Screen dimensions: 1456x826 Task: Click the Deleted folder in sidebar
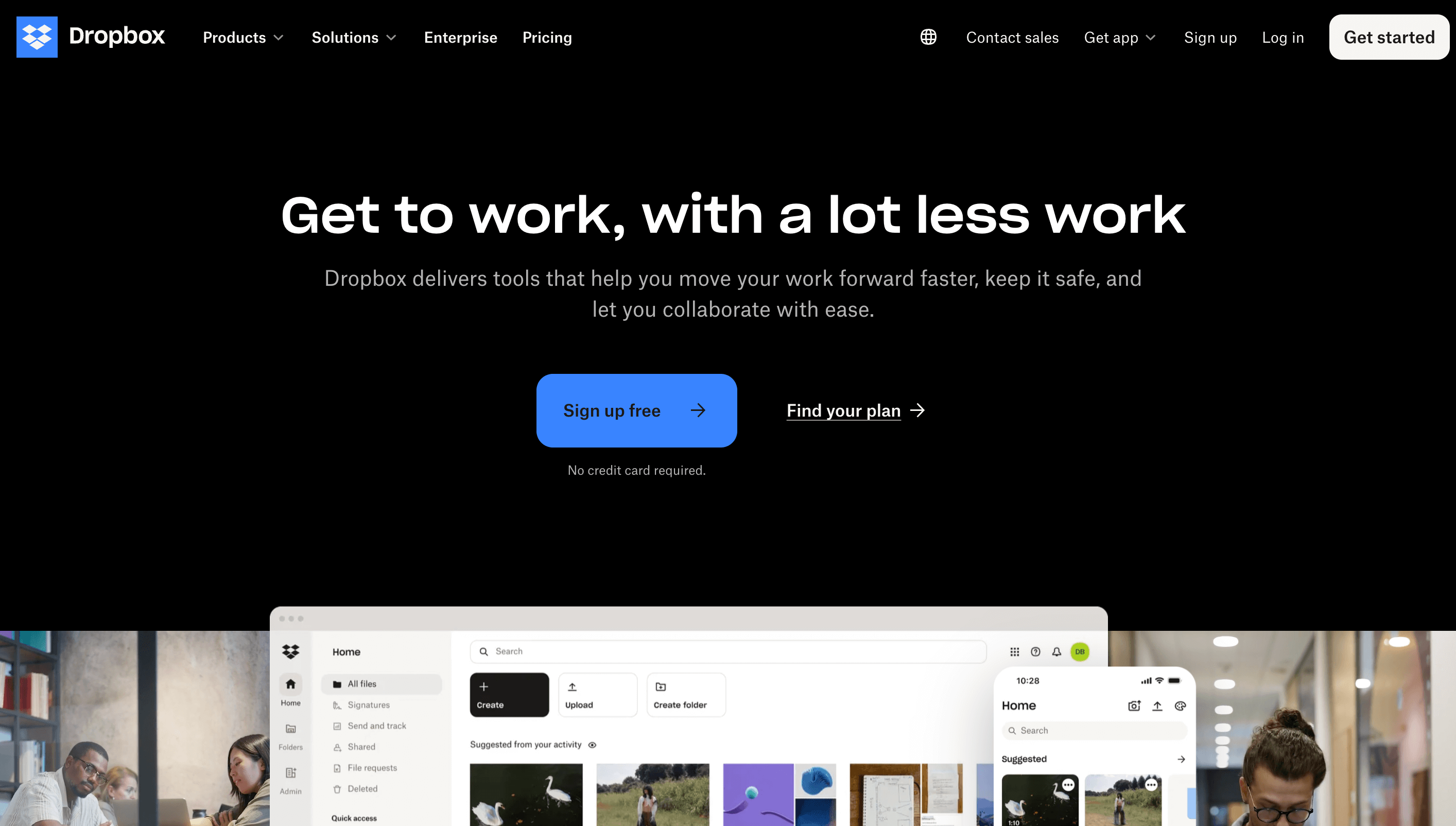(x=362, y=789)
